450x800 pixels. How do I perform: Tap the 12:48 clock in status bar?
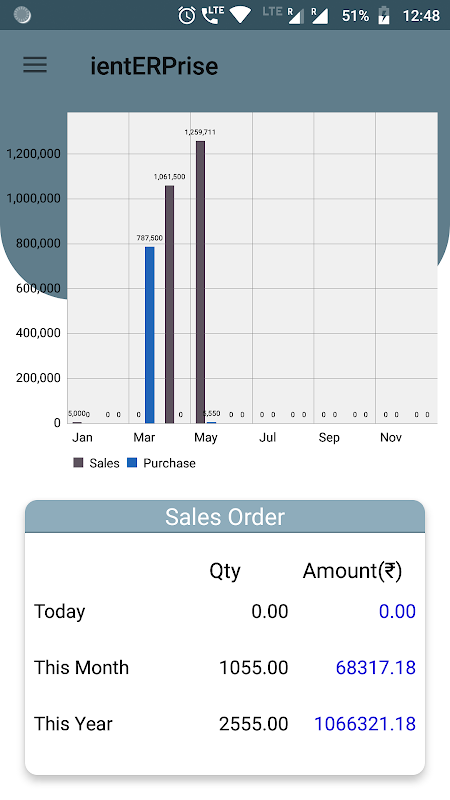pos(421,16)
